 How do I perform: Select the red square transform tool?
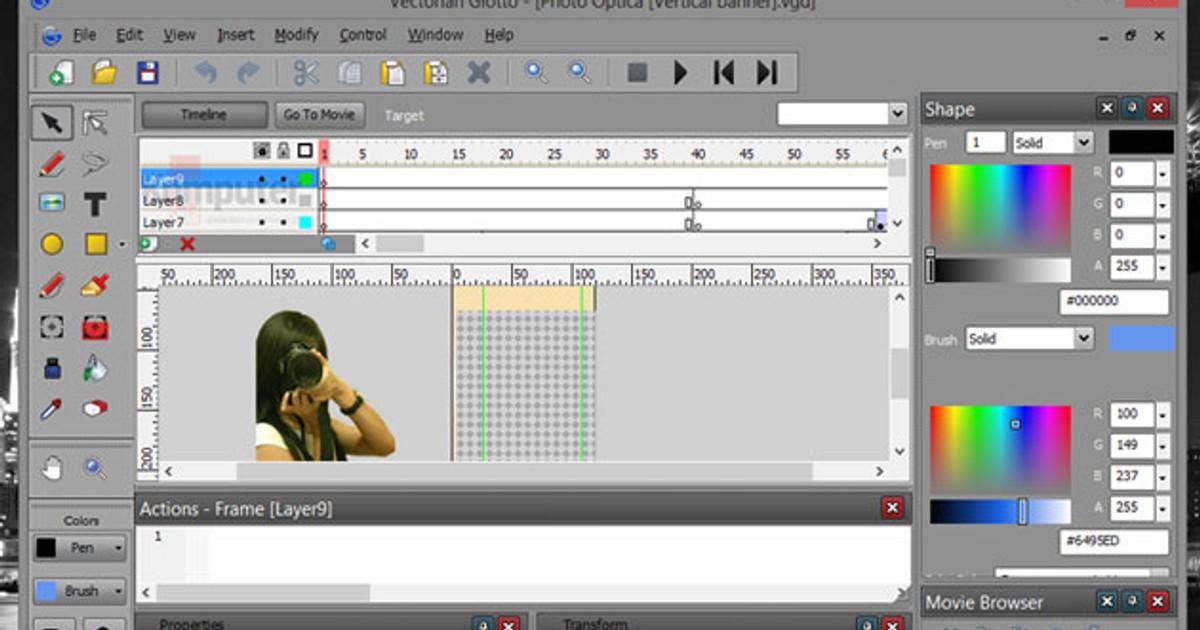coord(95,327)
